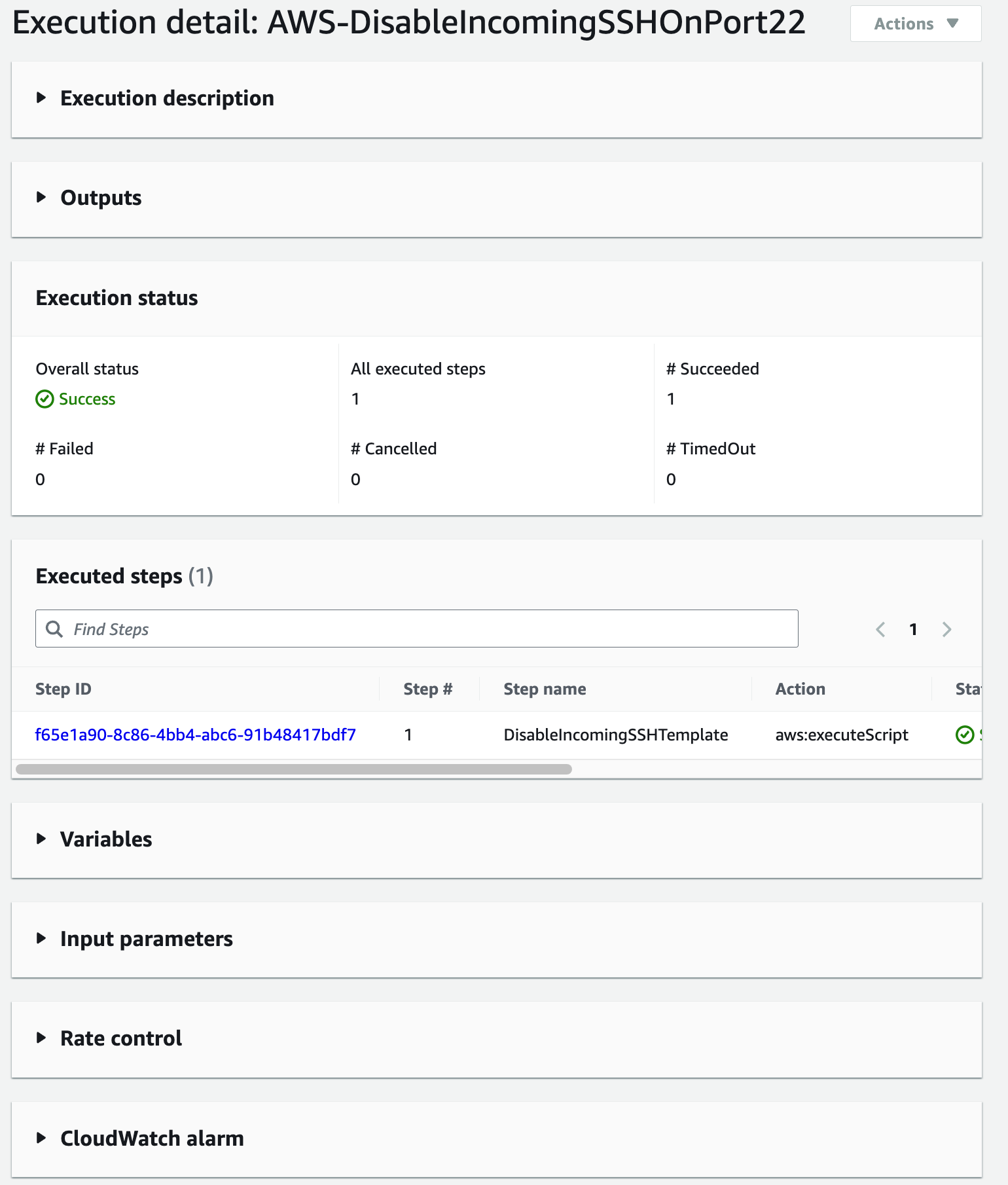Viewport: 1008px width, 1185px height.
Task: Expand the Outputs section
Action: click(89, 198)
